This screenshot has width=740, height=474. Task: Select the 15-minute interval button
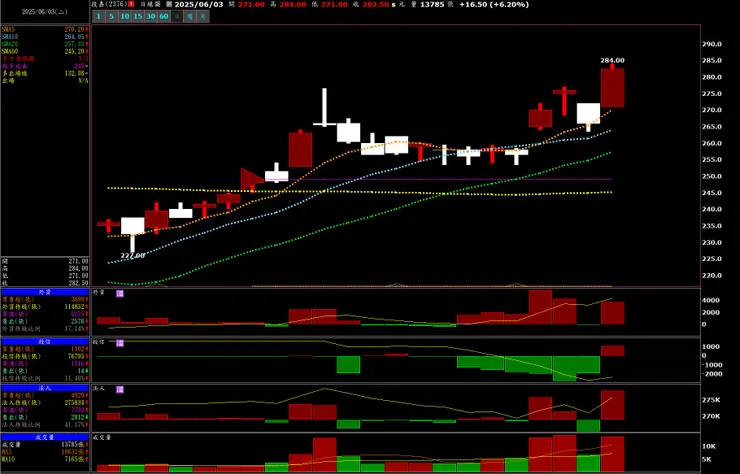click(137, 17)
